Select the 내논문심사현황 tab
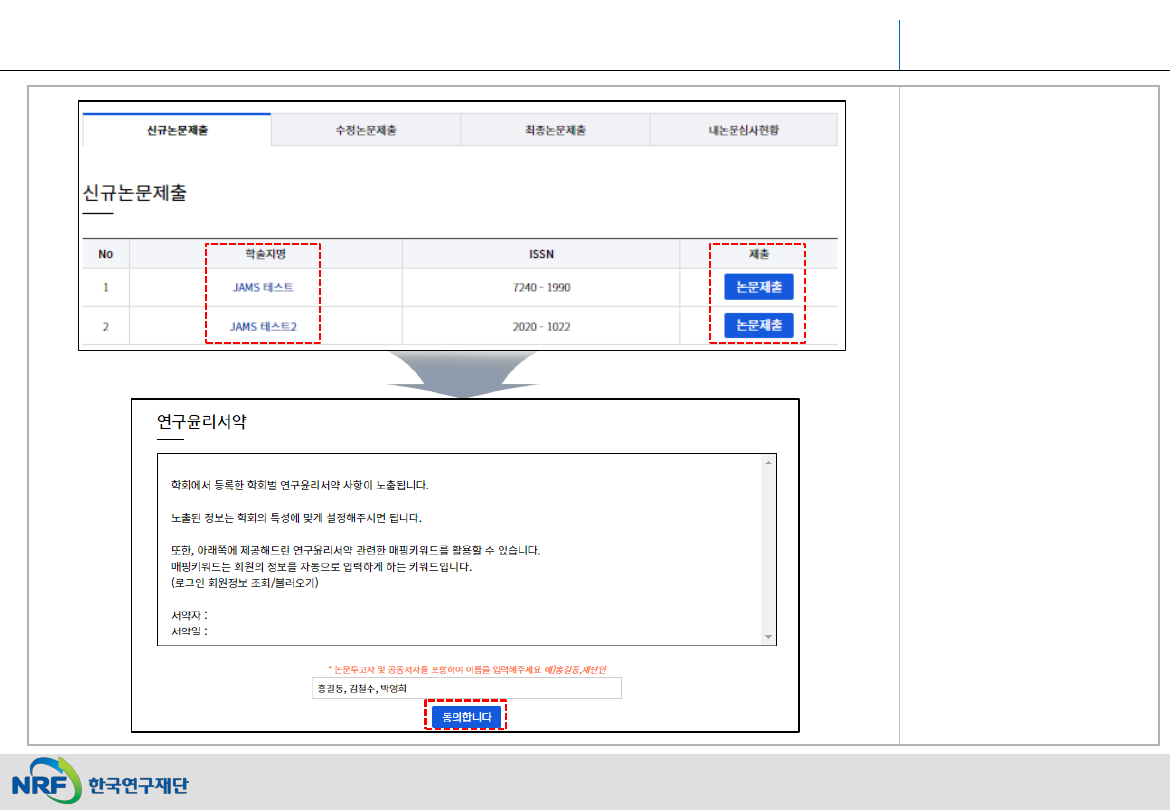Image resolution: width=1170 pixels, height=810 pixels. (743, 130)
